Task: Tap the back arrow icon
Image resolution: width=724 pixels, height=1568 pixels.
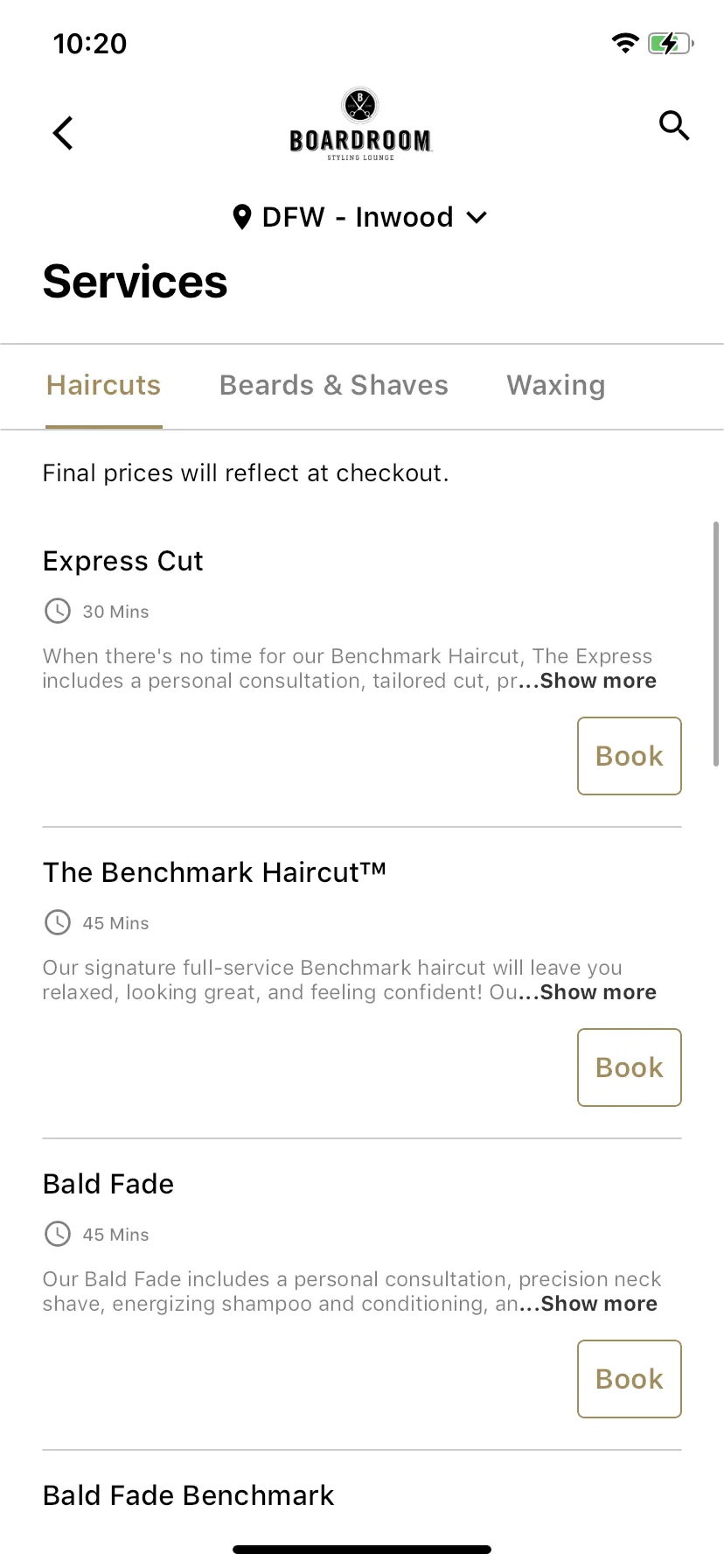Action: pos(63,133)
